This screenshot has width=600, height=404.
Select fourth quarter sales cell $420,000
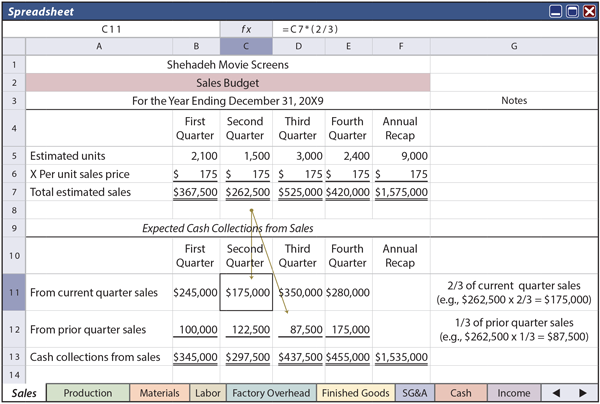pos(349,192)
